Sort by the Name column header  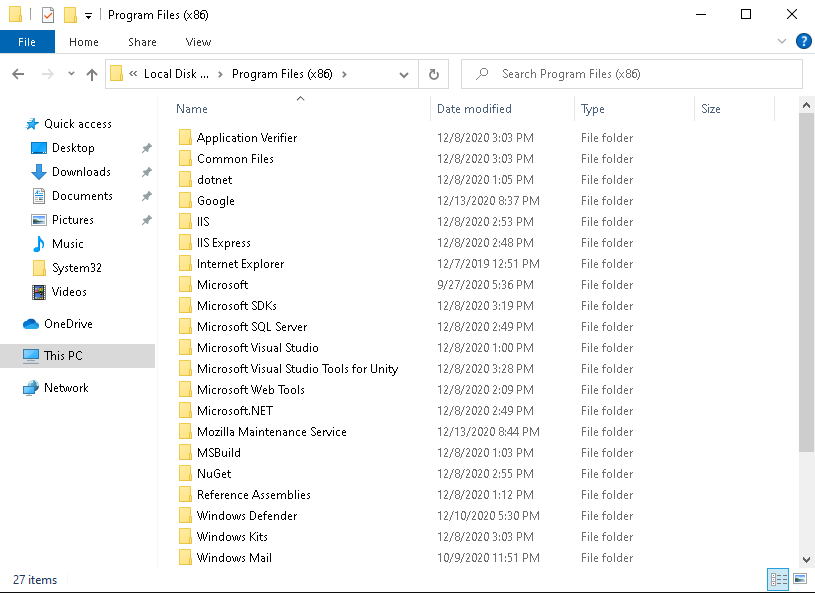point(192,109)
